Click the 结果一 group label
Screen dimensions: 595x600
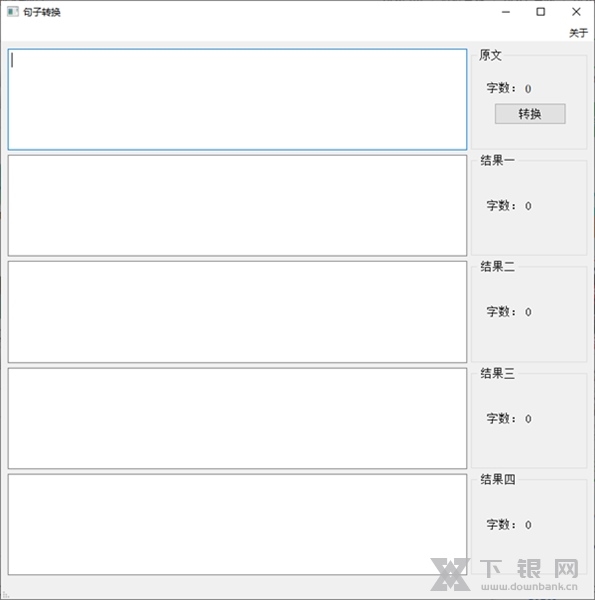tap(497, 160)
